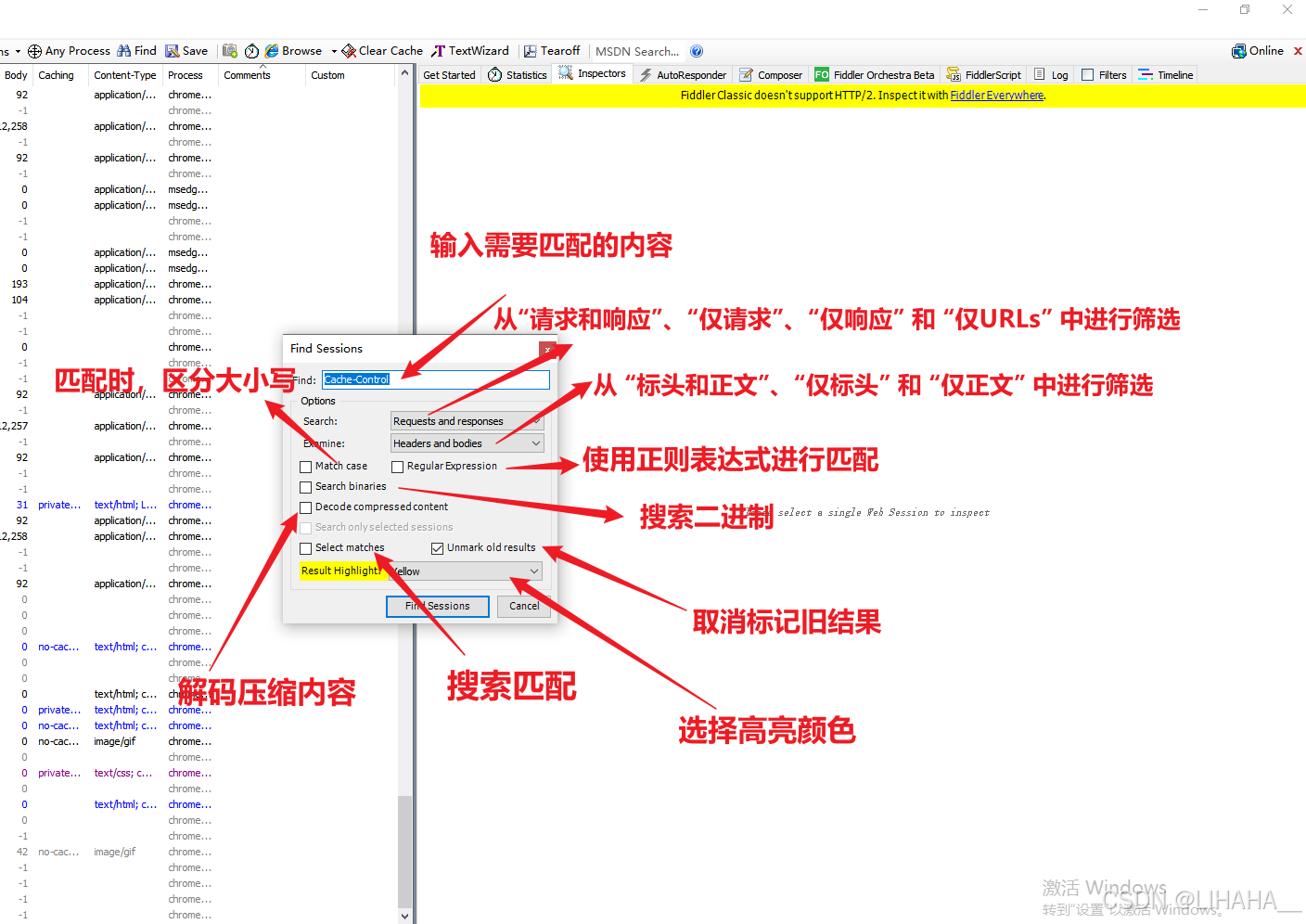Click the Log document icon

(1040, 75)
